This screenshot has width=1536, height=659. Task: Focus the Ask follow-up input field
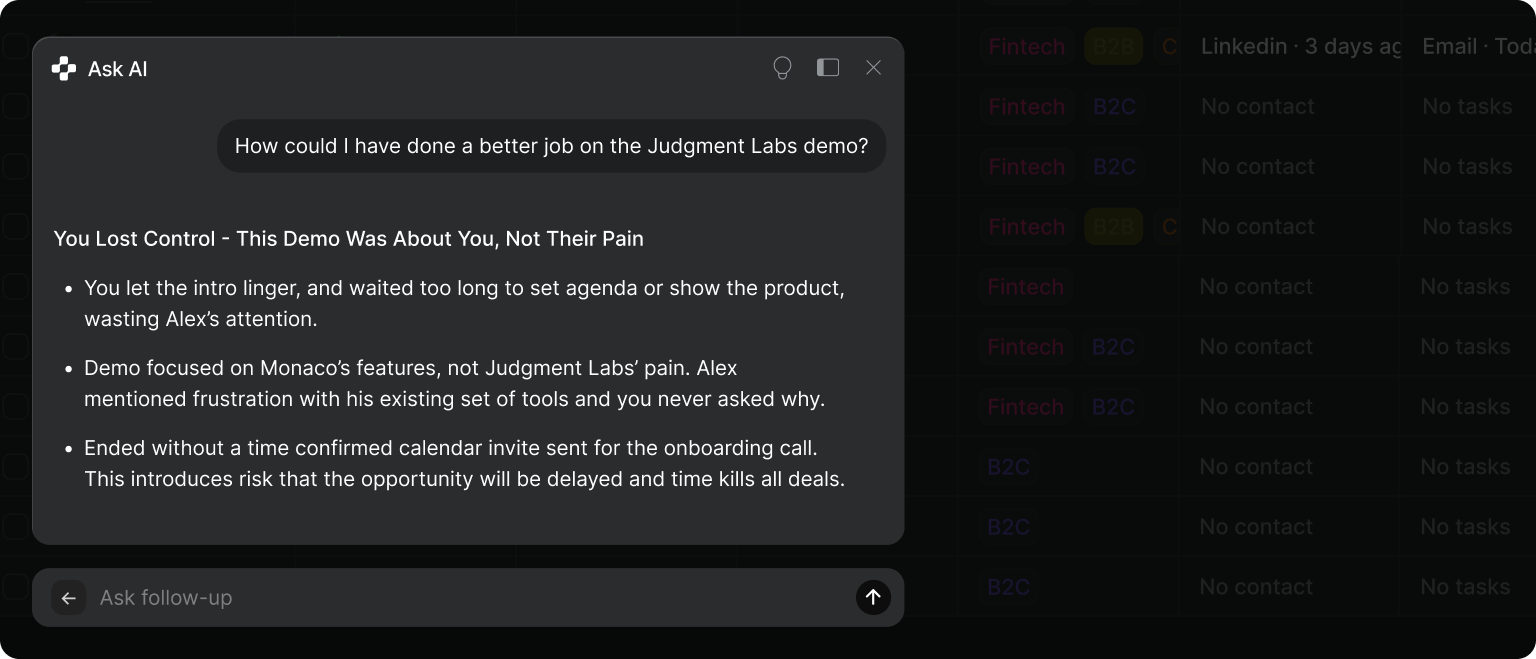(x=470, y=598)
